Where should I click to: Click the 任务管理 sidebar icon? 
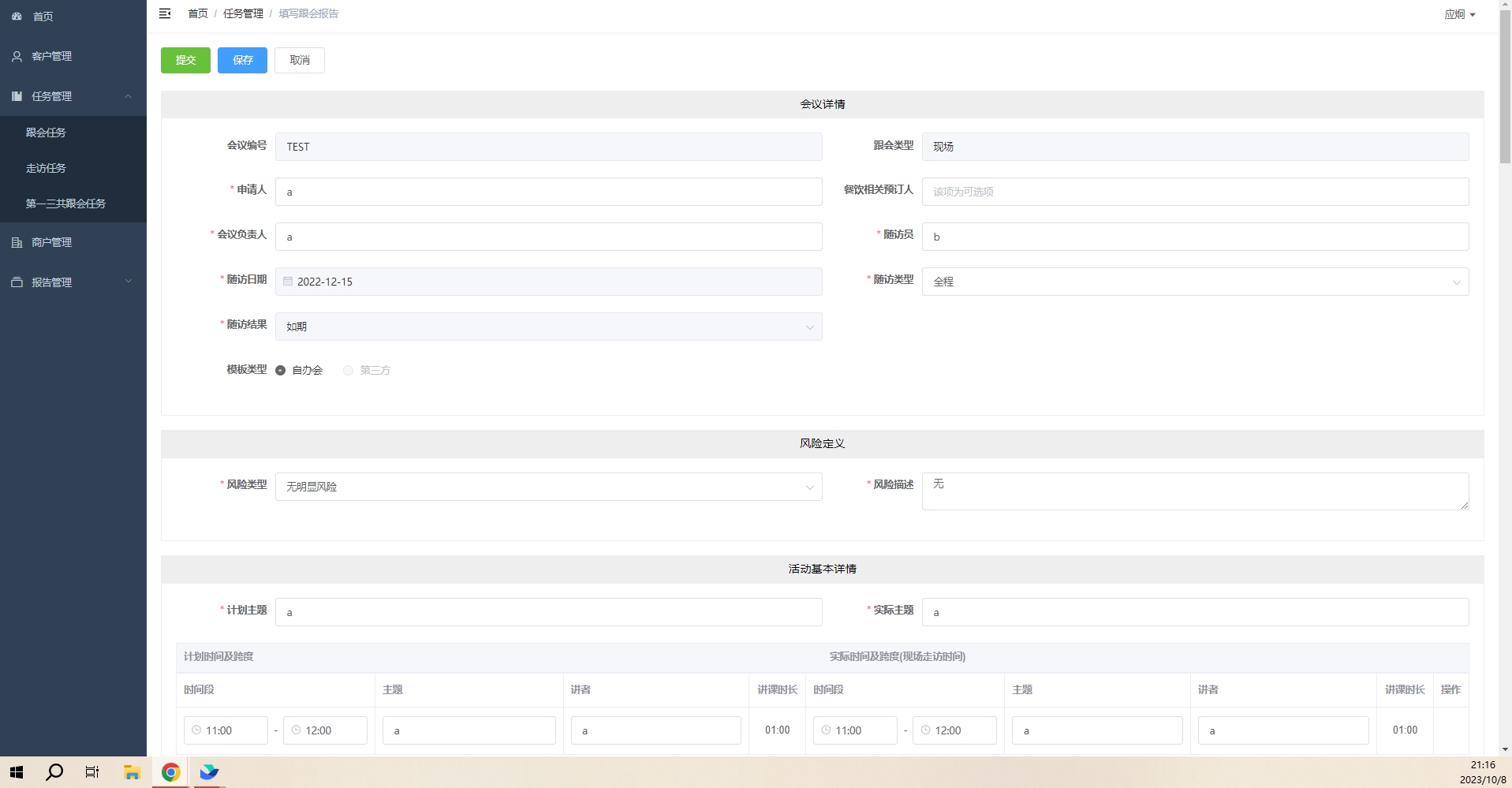point(17,96)
